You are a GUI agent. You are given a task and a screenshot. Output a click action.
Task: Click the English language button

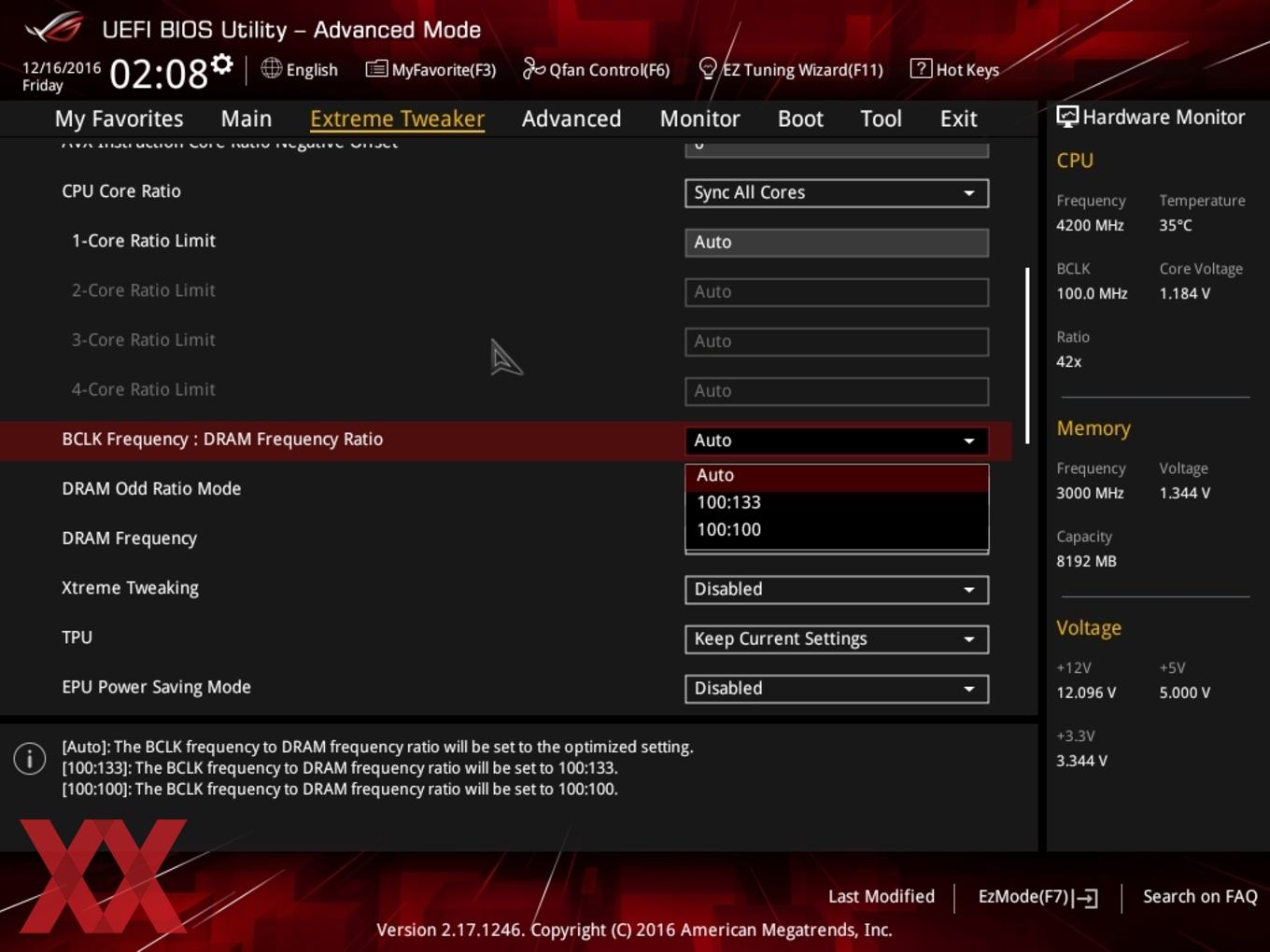pos(300,69)
